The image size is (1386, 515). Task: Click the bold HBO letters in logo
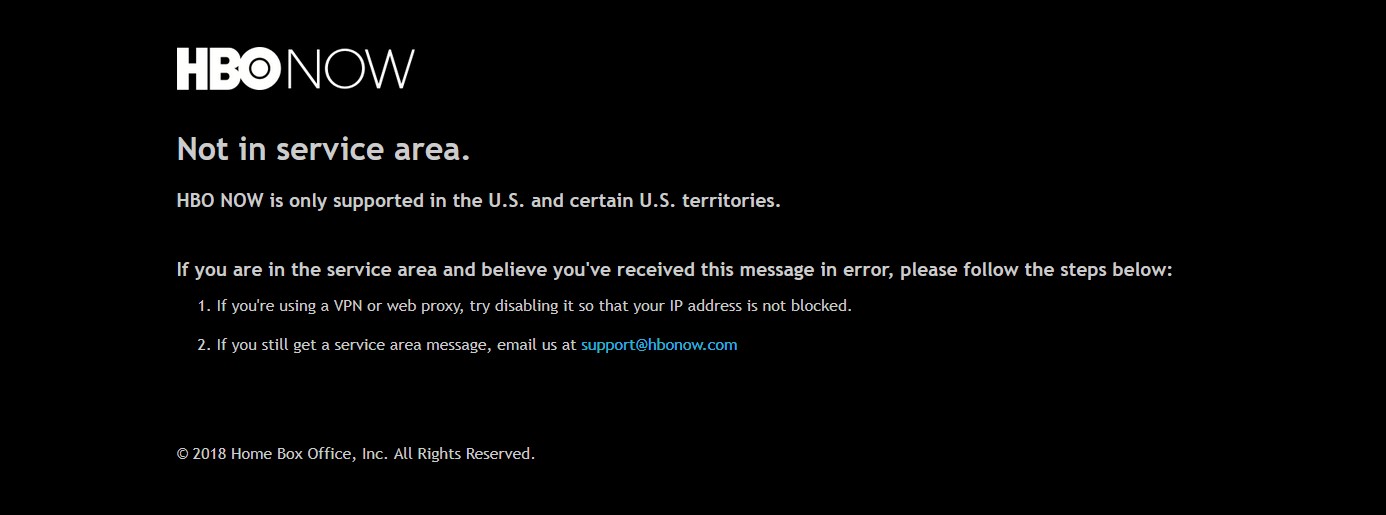(x=230, y=69)
